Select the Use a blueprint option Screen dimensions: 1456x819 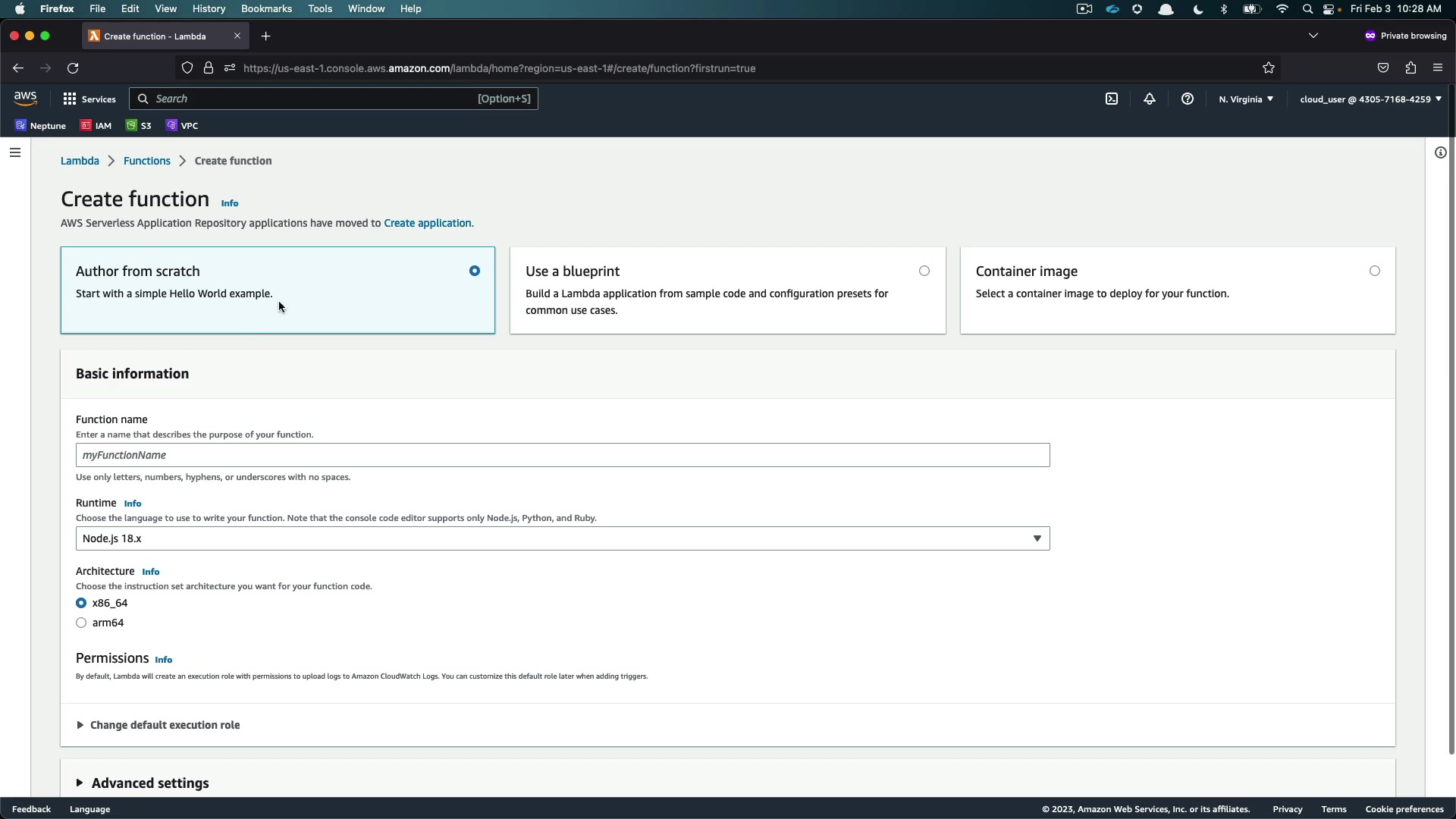924,271
